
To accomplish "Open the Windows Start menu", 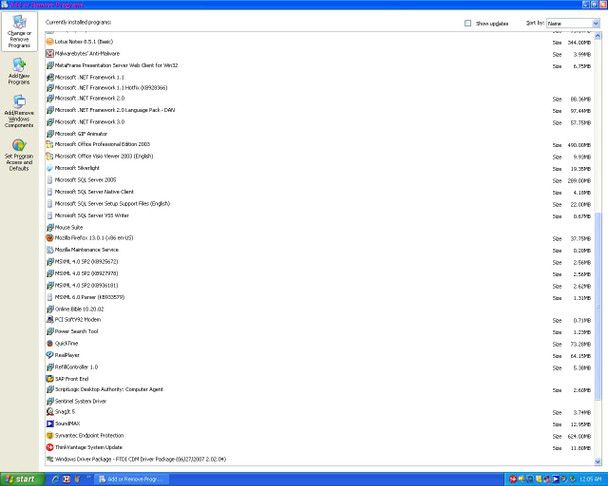I will (22, 479).
